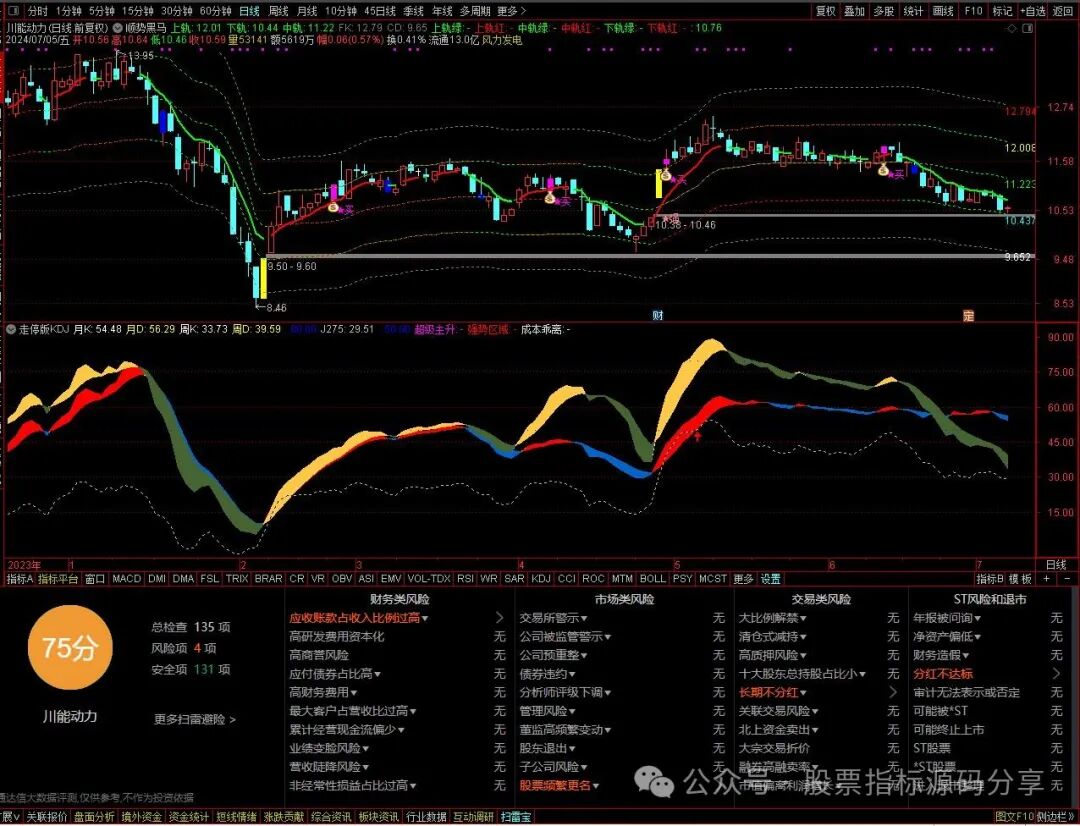Image resolution: width=1080 pixels, height=826 pixels.
Task: Open the 指标平台 tab
Action: (58, 579)
